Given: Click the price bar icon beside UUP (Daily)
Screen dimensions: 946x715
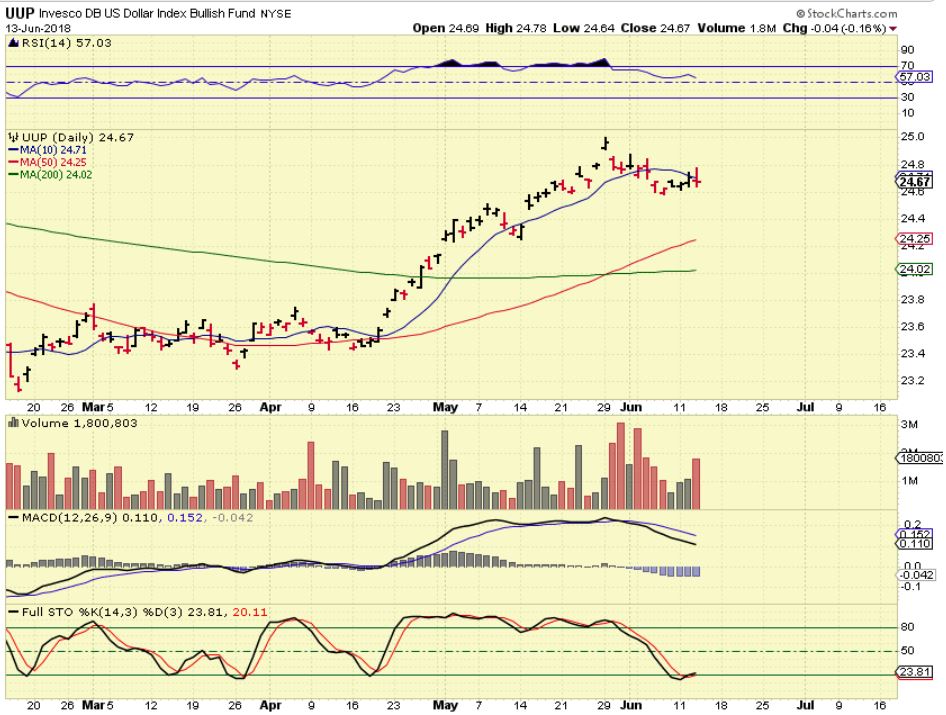Looking at the screenshot, I should click(13, 138).
